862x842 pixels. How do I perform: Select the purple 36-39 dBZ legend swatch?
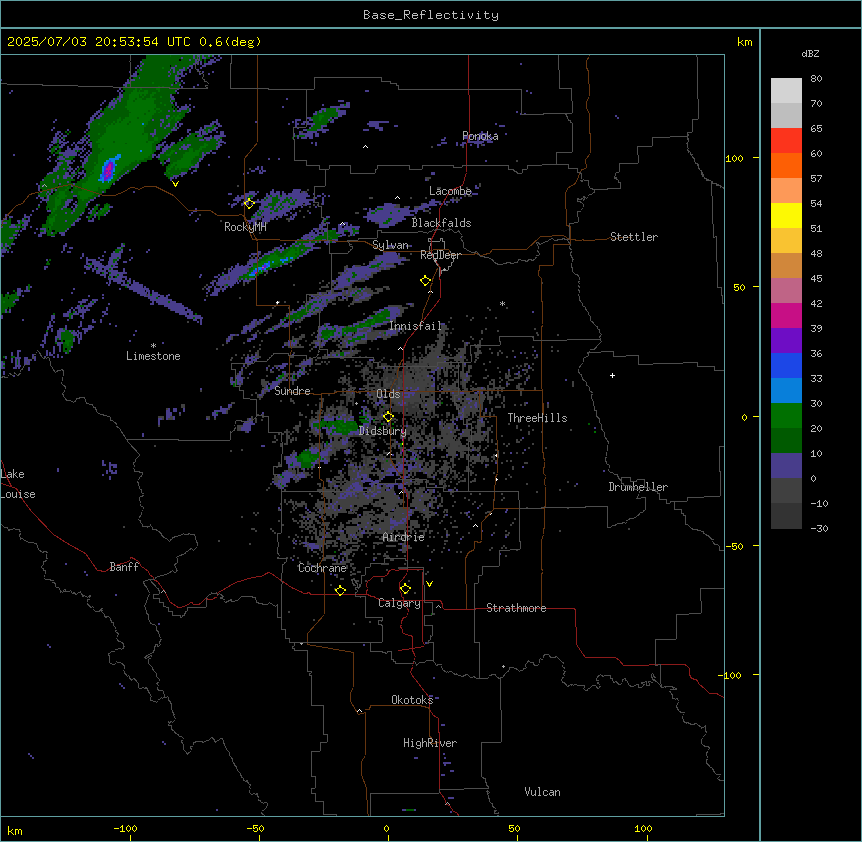tap(786, 341)
